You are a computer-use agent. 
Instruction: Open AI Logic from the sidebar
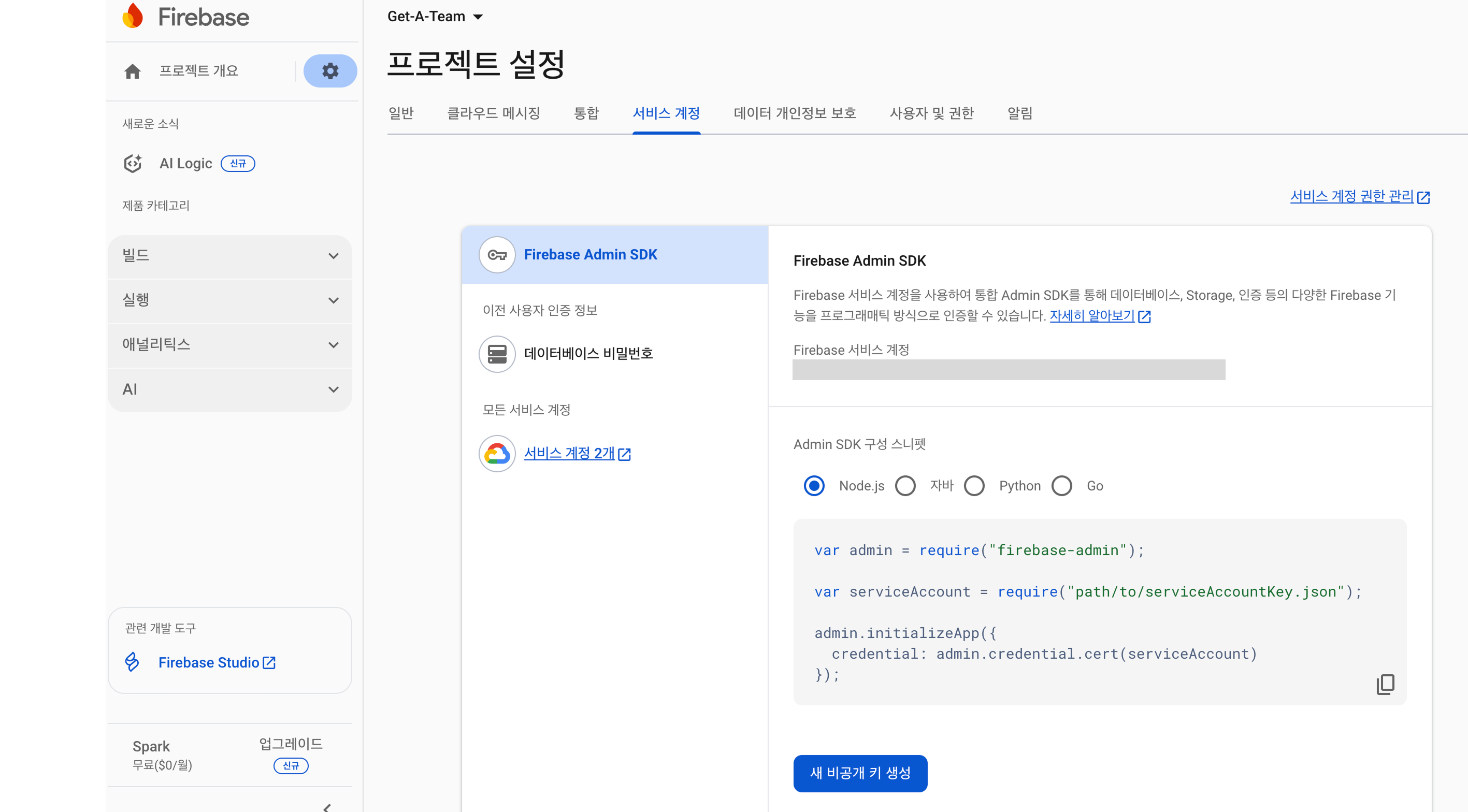(x=186, y=164)
